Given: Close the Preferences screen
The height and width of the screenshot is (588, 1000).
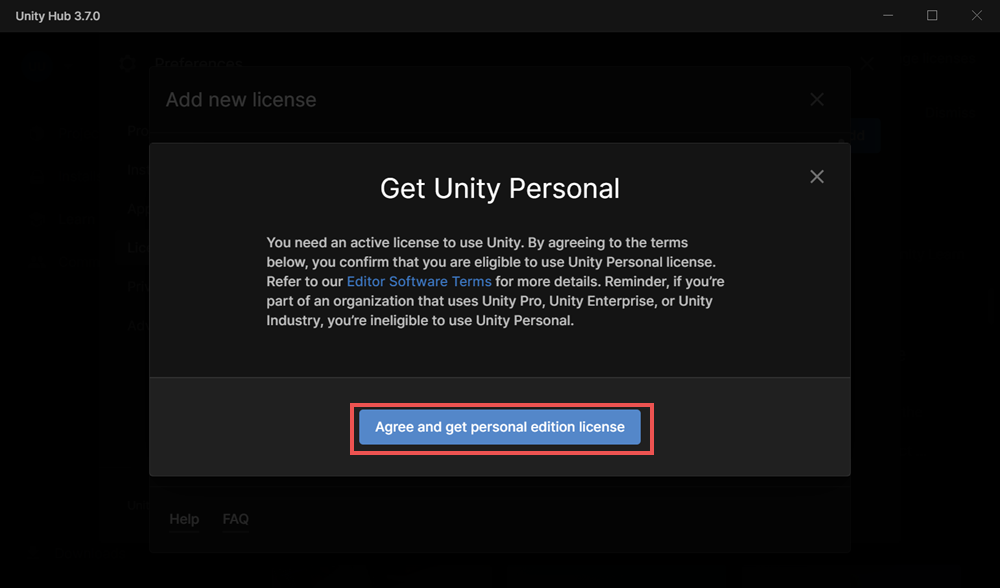Looking at the screenshot, I should click(866, 63).
